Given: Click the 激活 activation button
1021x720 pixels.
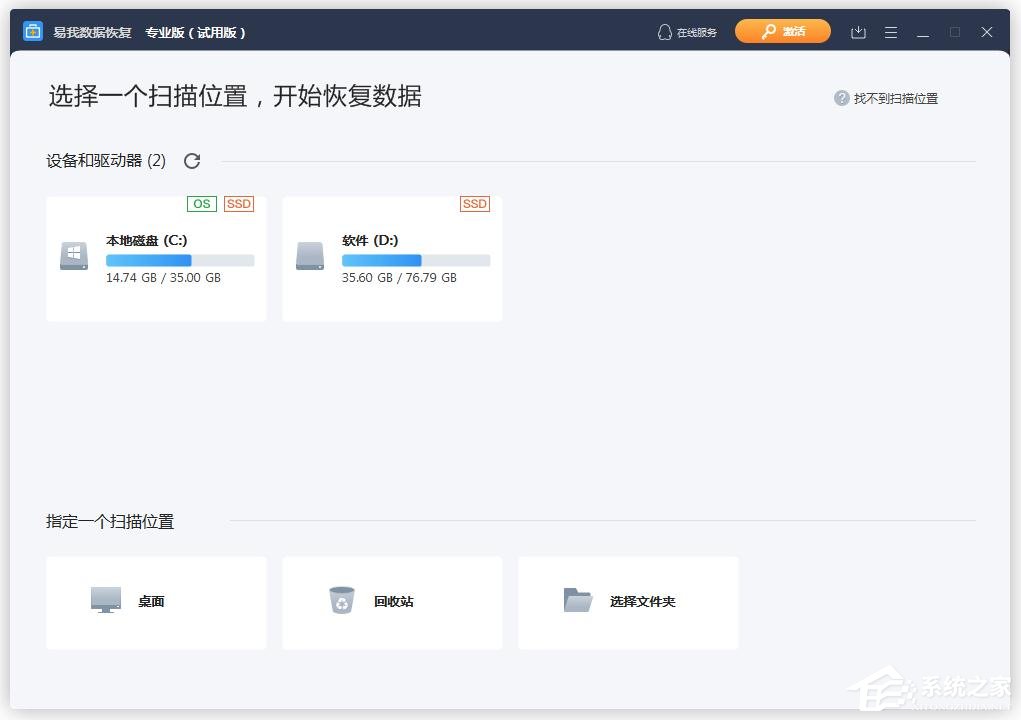Looking at the screenshot, I should (x=783, y=31).
